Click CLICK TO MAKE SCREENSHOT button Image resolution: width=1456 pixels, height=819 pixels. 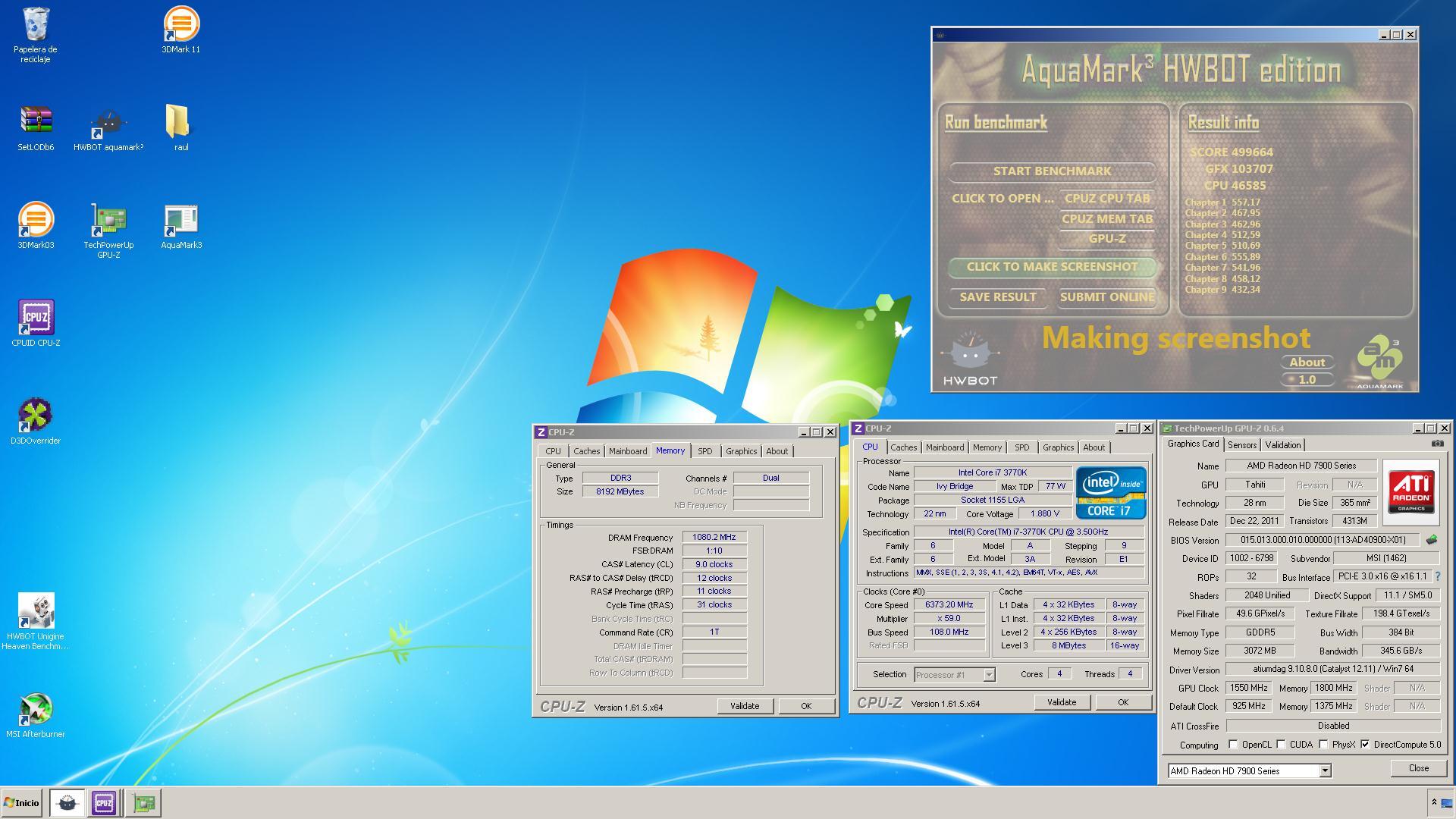[1052, 267]
